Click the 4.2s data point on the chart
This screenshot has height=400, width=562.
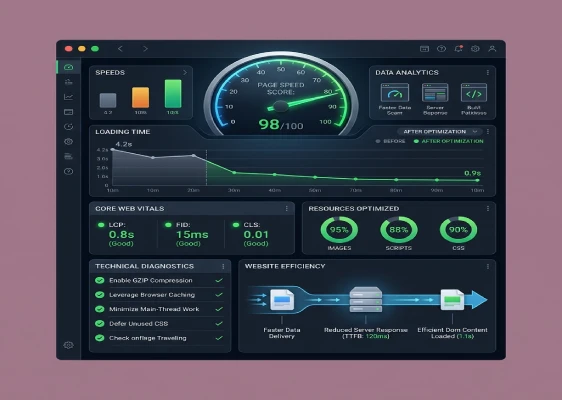(113, 150)
